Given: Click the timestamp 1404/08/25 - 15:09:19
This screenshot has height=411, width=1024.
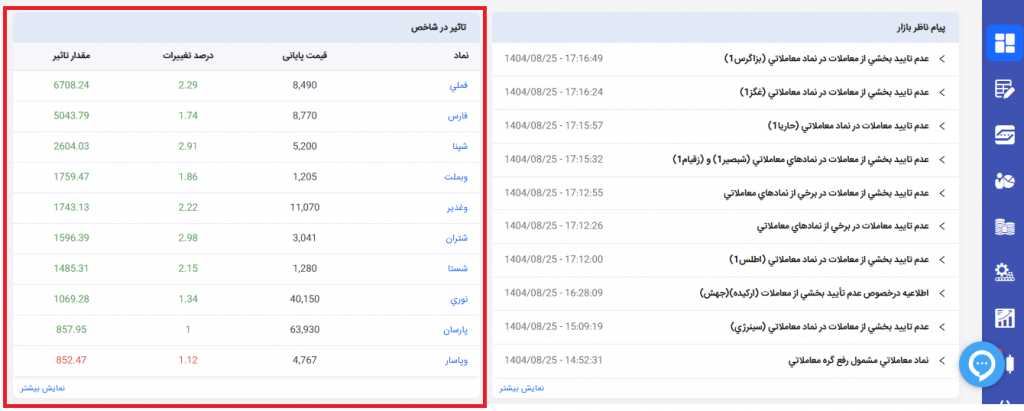Looking at the screenshot, I should [553, 326].
